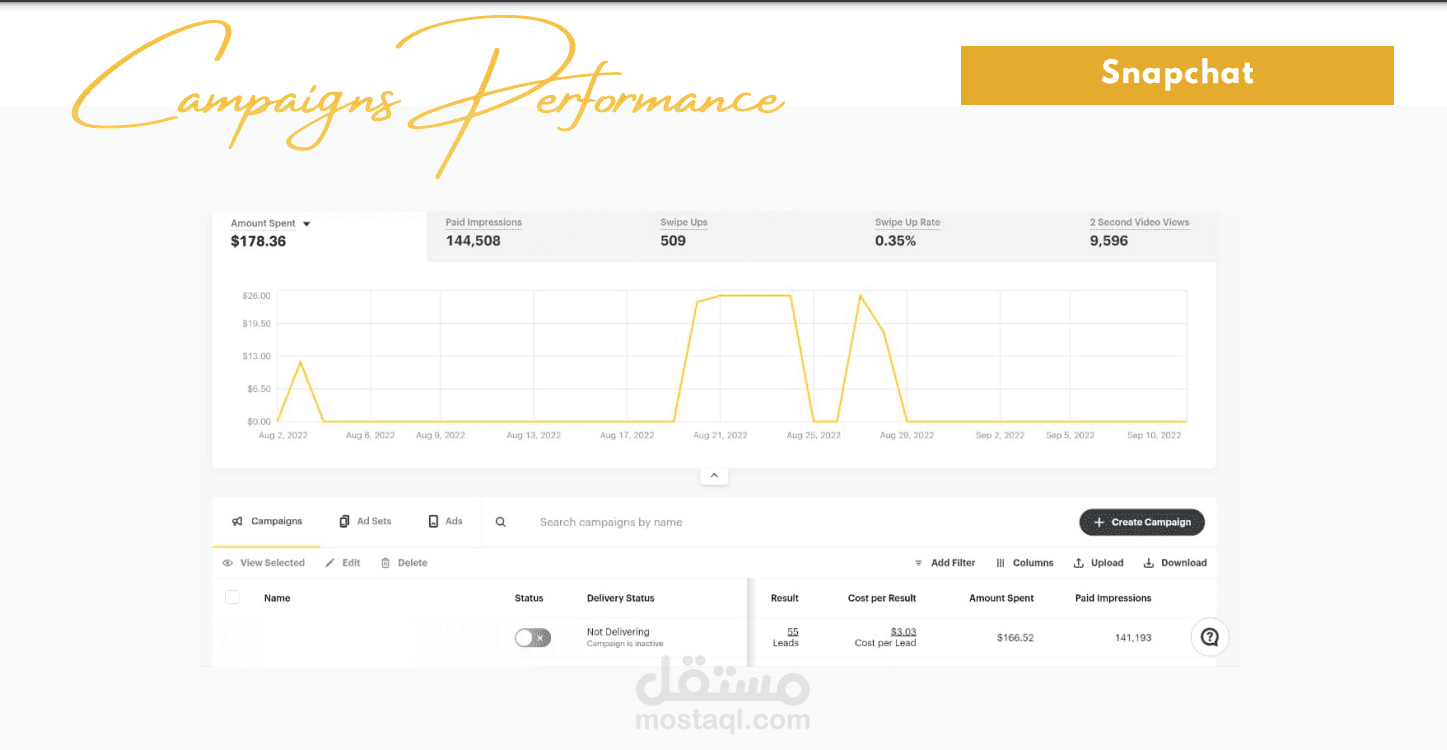This screenshot has height=750, width=1447.
Task: Focus the Search campaigns by name field
Action: 611,522
